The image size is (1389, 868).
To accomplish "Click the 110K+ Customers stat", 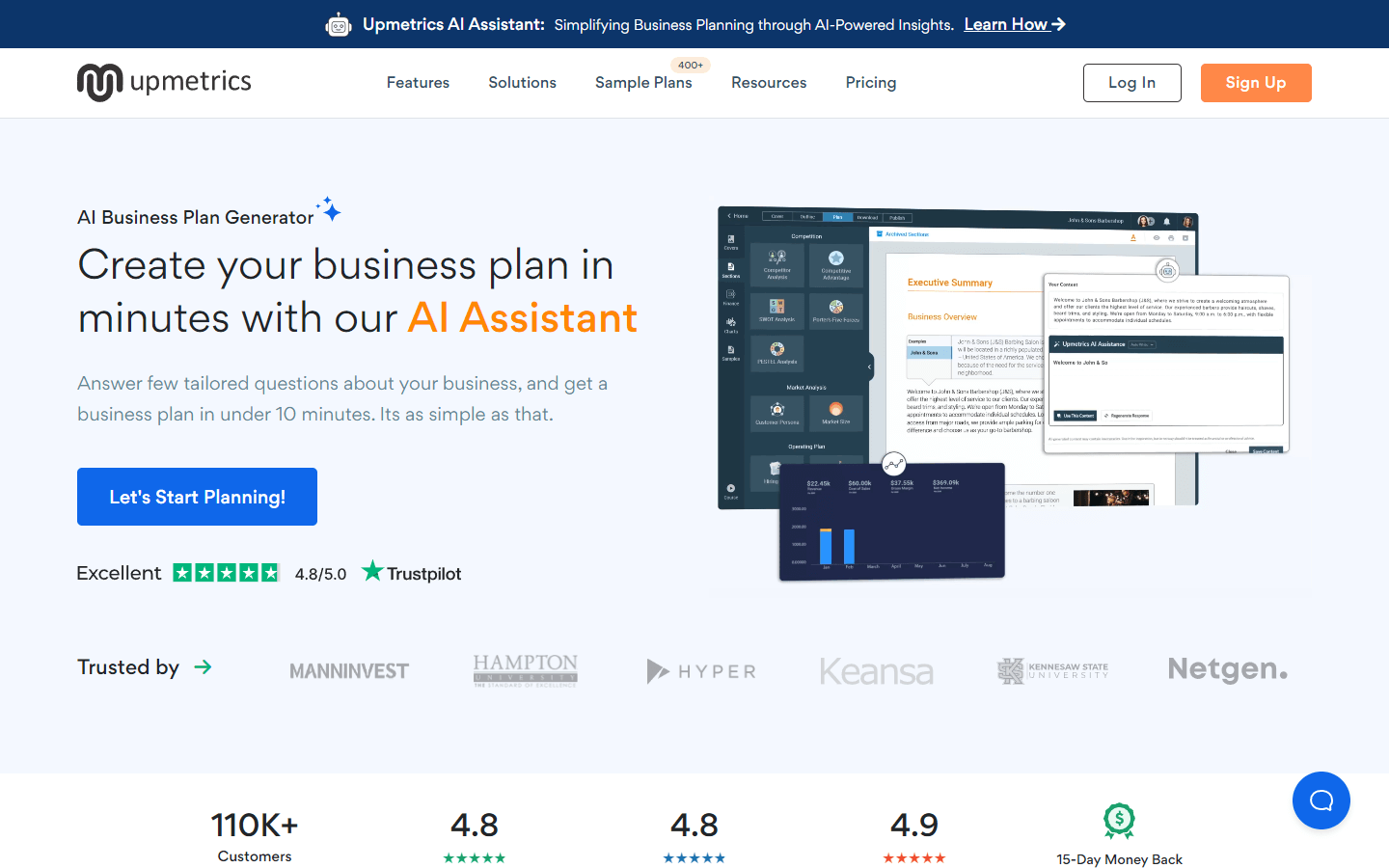I will [x=255, y=836].
